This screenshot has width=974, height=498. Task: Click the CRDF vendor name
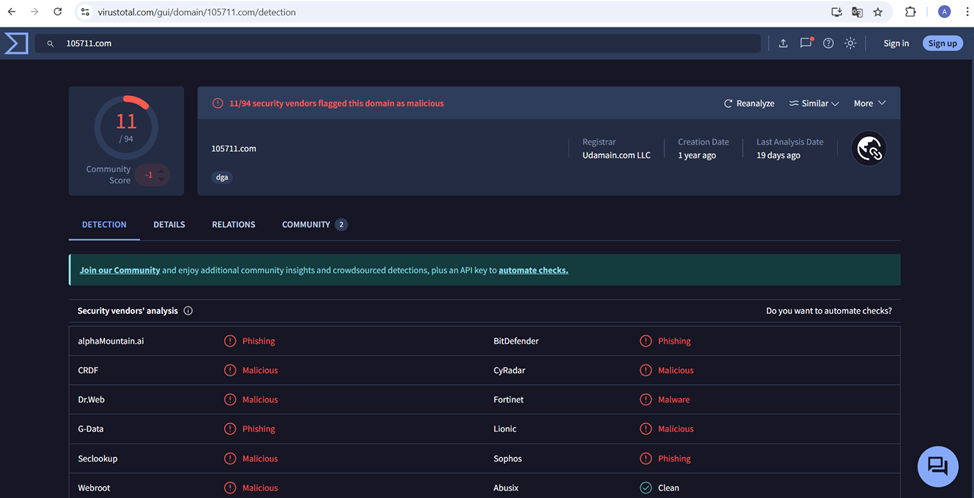click(88, 371)
